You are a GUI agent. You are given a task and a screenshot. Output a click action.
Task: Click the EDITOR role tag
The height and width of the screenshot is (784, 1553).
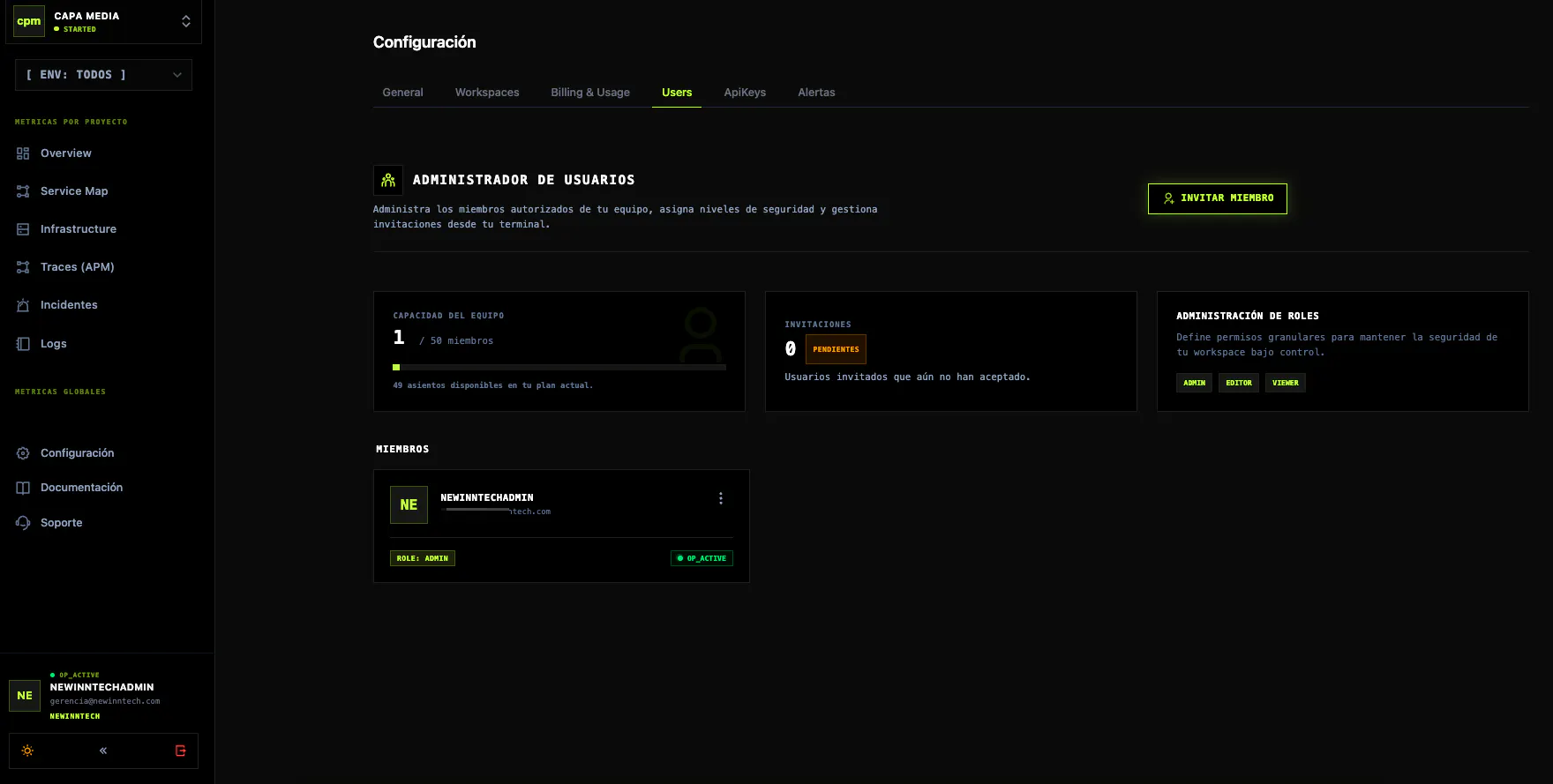[1239, 383]
